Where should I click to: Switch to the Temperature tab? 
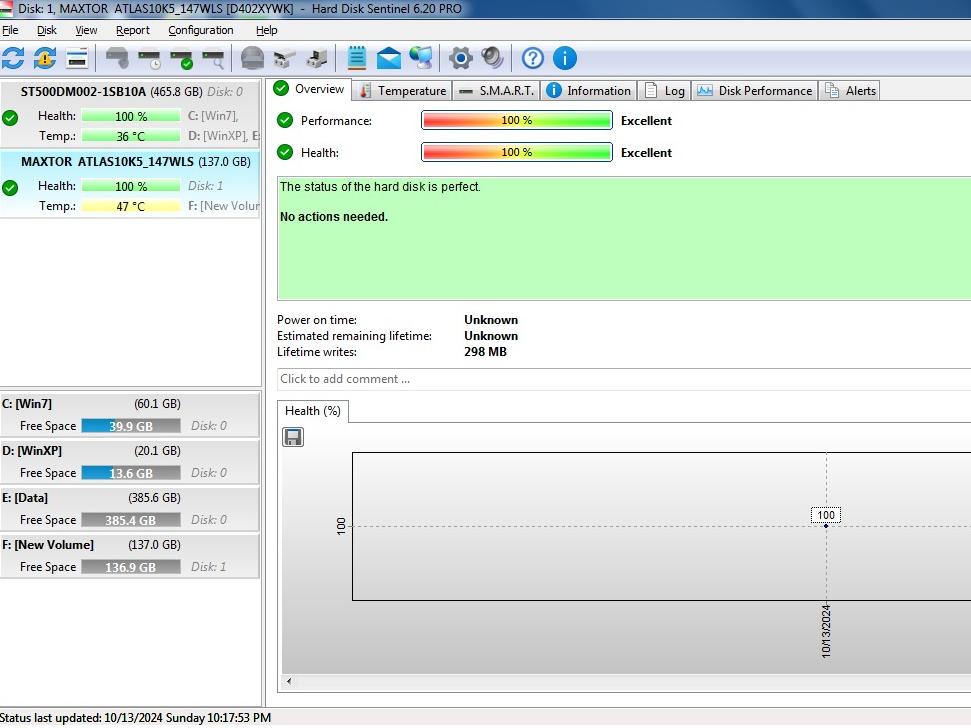point(403,91)
